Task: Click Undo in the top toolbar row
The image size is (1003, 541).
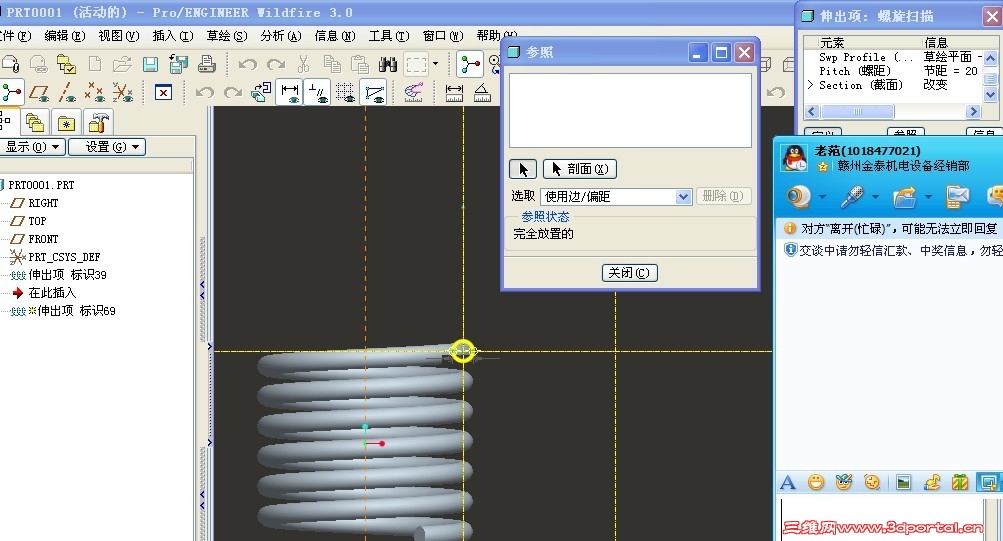Action: pos(248,64)
